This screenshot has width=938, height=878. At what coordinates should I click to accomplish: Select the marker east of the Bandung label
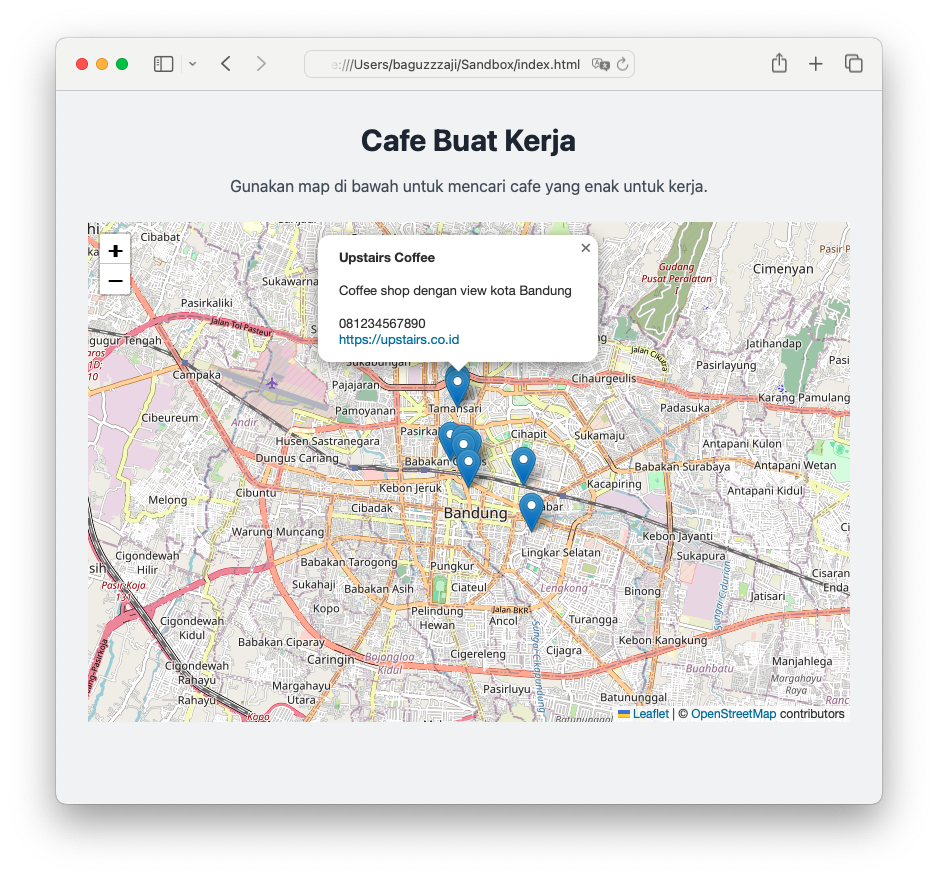[531, 512]
